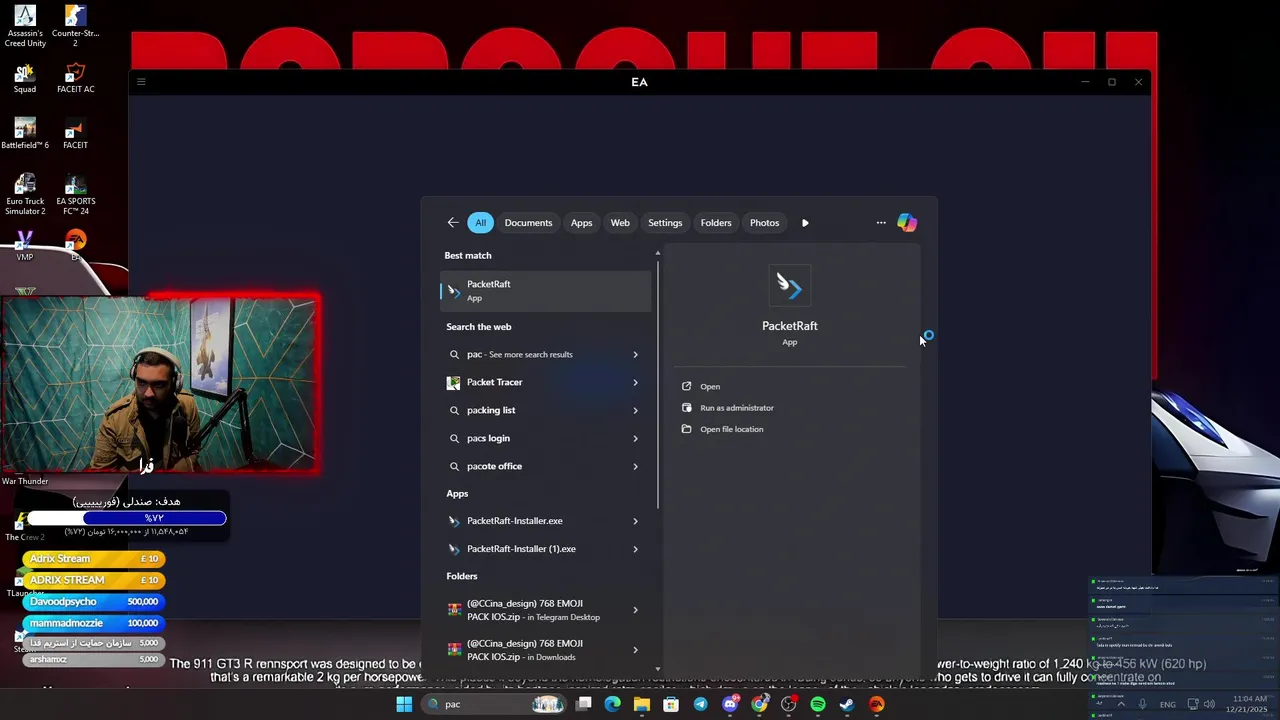The height and width of the screenshot is (720, 1280).
Task: Open Assassin's Creed Unity desktop shortcut
Action: (x=25, y=26)
